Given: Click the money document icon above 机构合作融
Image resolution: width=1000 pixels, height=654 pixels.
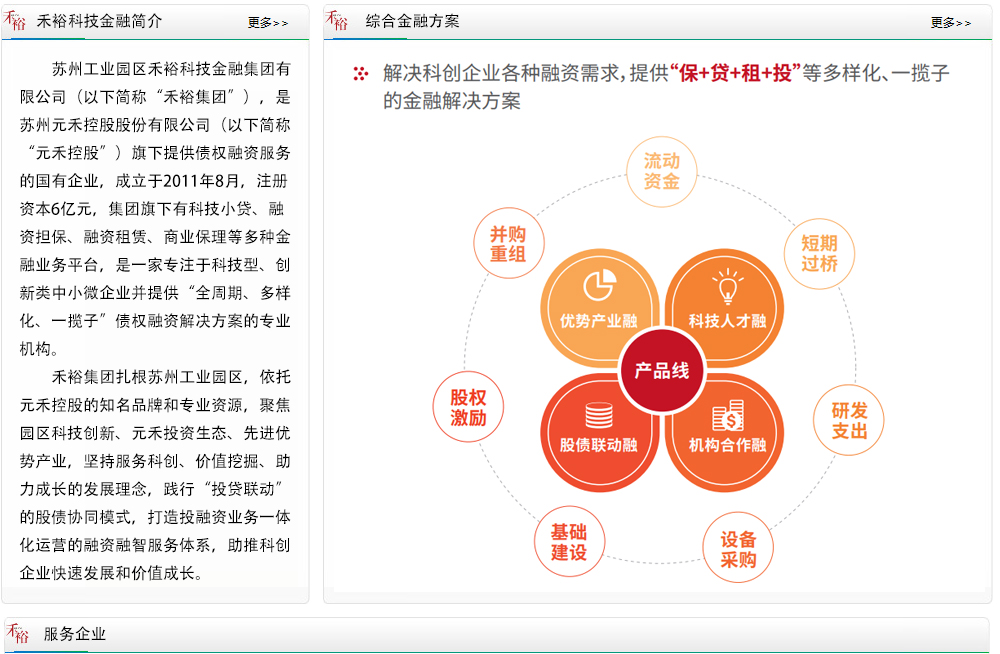Looking at the screenshot, I should 727,414.
